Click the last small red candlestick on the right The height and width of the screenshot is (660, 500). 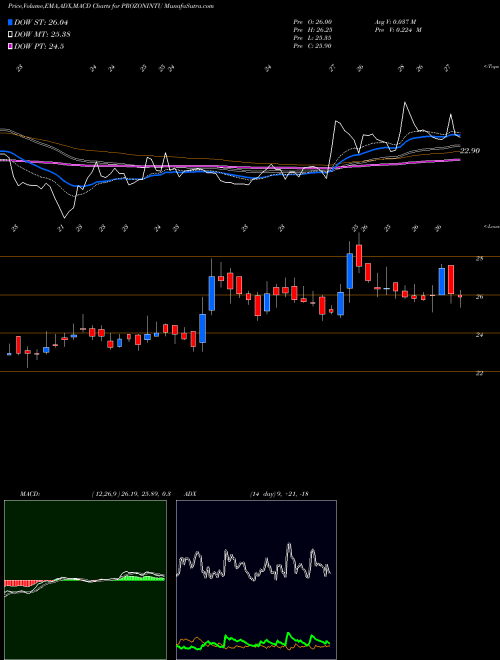point(460,296)
